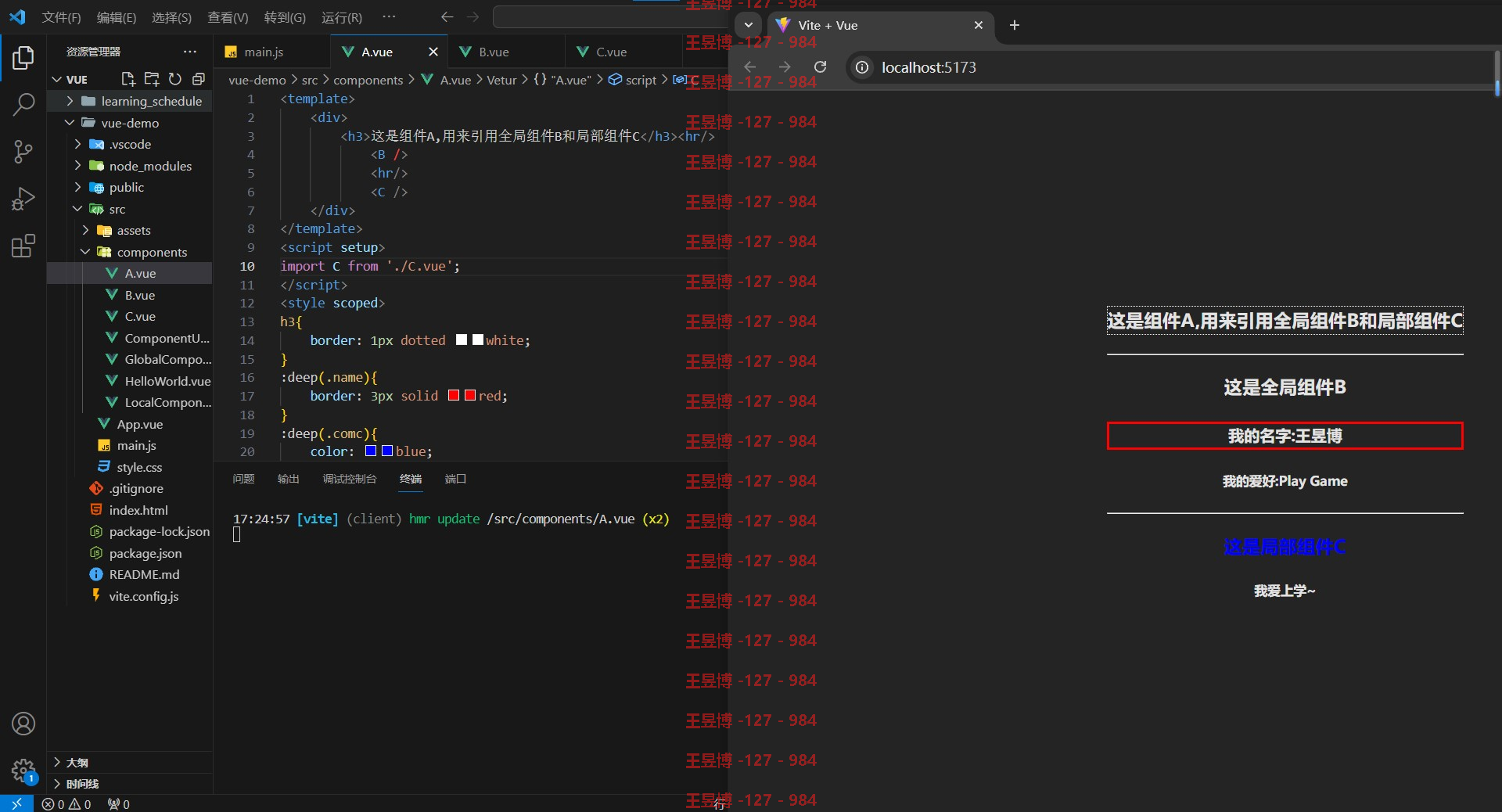Open the remote window status icon
The image size is (1502, 812).
(x=16, y=803)
